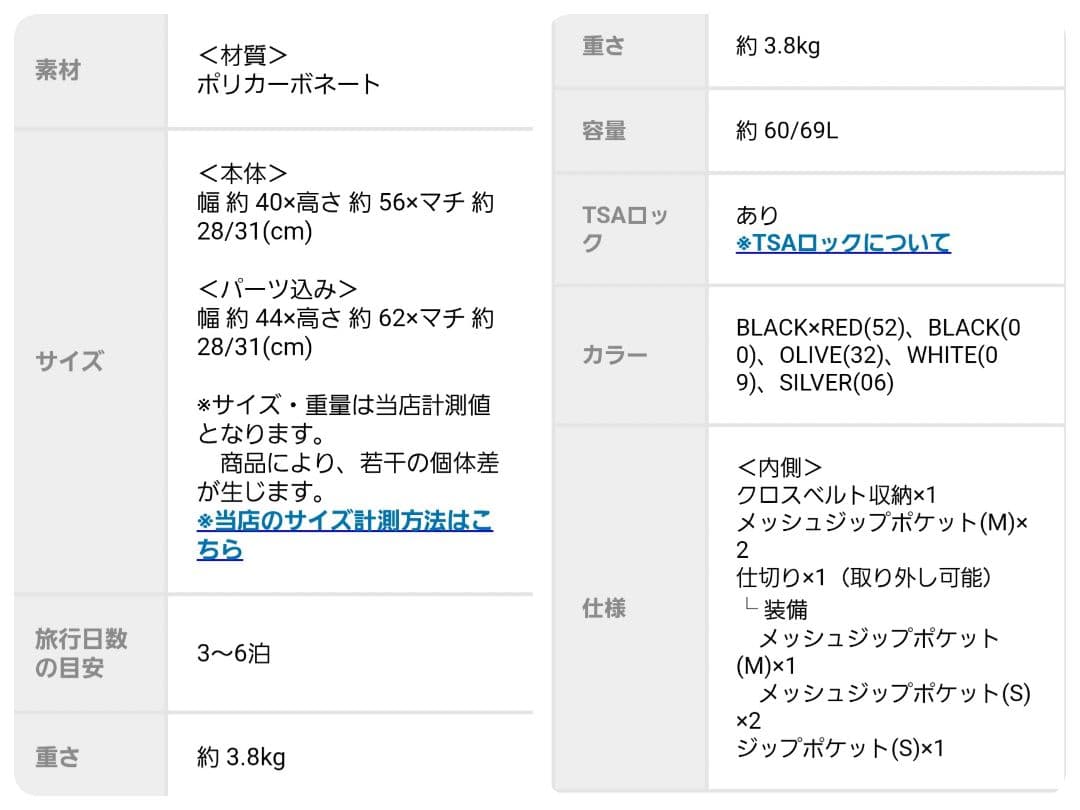Select the 3〜6泊 value
This screenshot has height=810, width=1080.
coord(233,654)
